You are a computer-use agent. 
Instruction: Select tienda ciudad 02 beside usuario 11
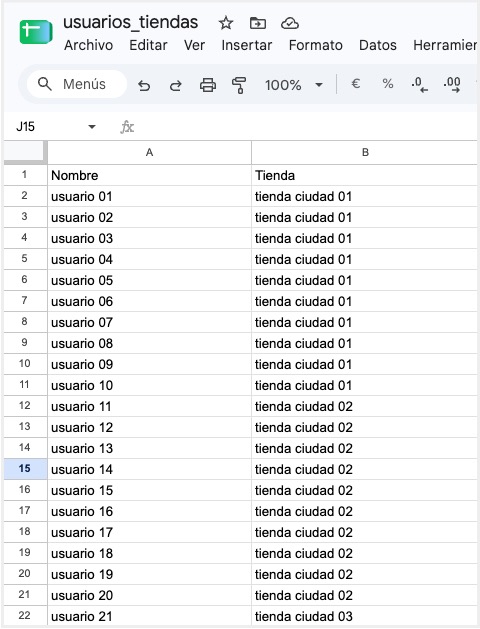pyautogui.click(x=365, y=406)
